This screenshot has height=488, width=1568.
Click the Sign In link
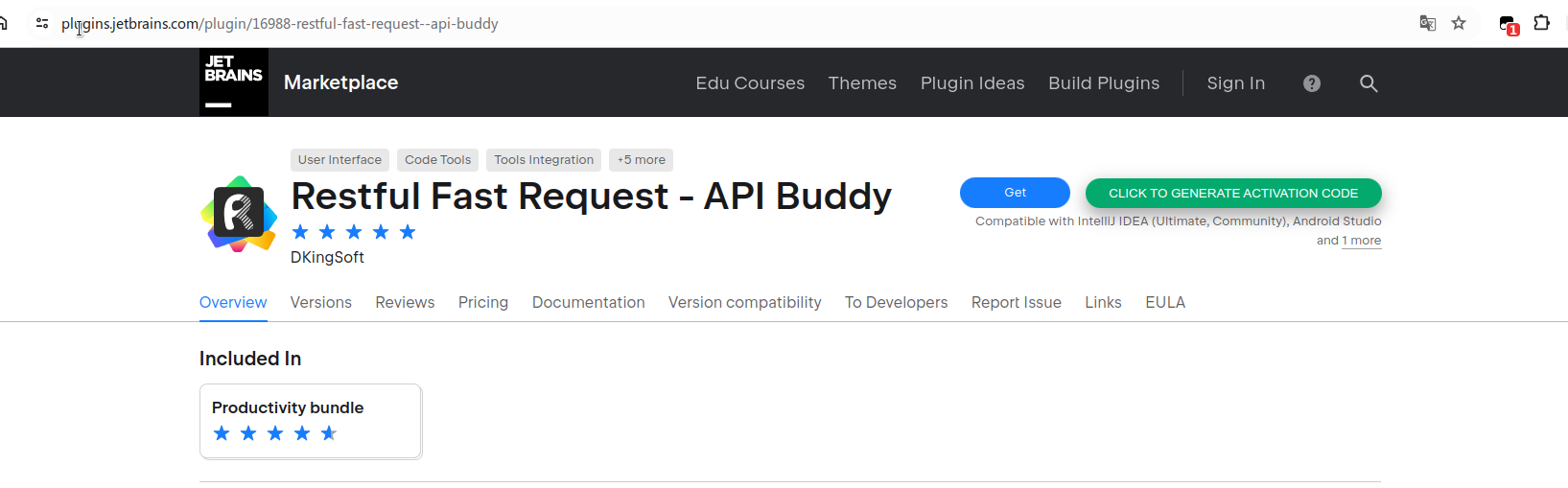click(1236, 83)
